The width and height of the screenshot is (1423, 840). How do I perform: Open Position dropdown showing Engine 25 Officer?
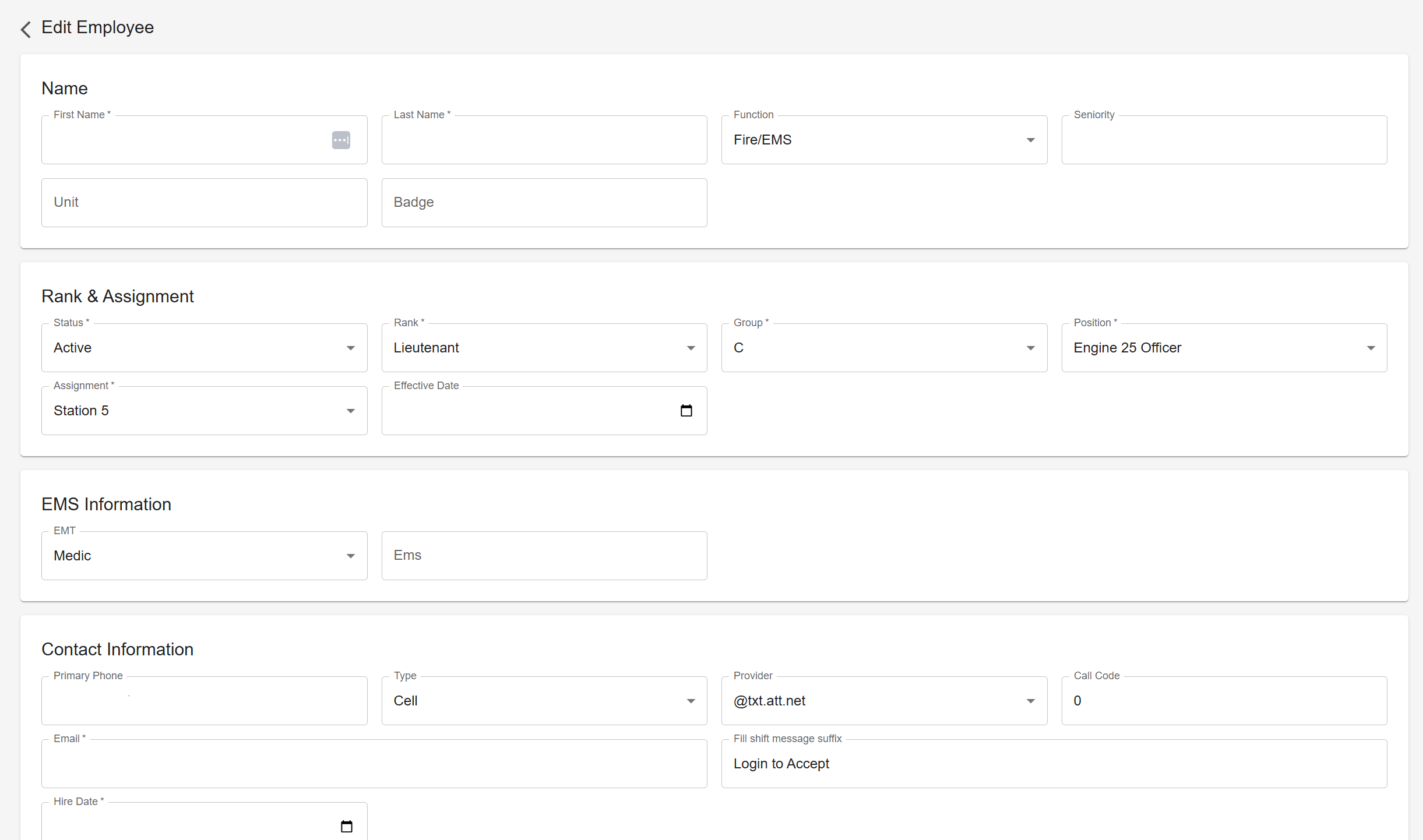pyautogui.click(x=1371, y=348)
